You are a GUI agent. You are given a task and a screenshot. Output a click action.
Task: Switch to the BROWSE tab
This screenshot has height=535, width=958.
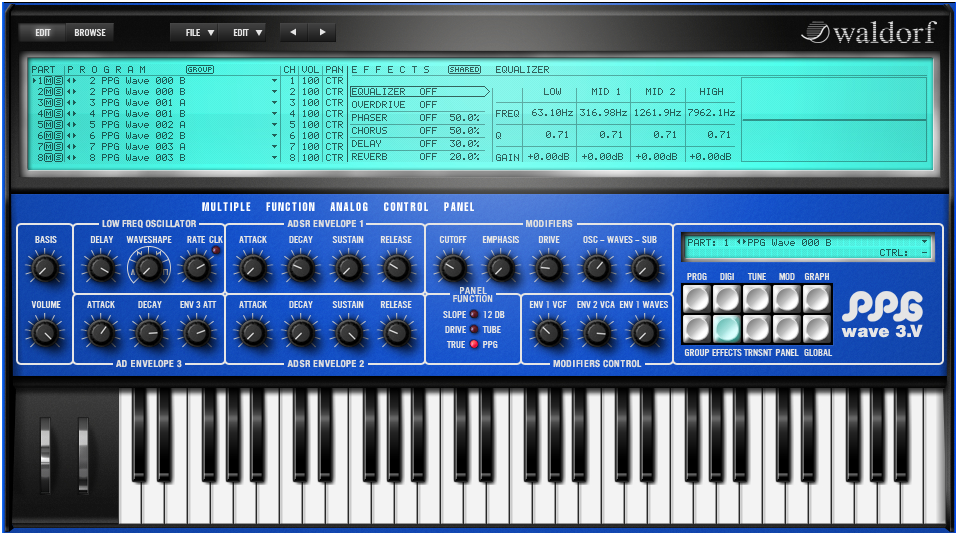[90, 32]
